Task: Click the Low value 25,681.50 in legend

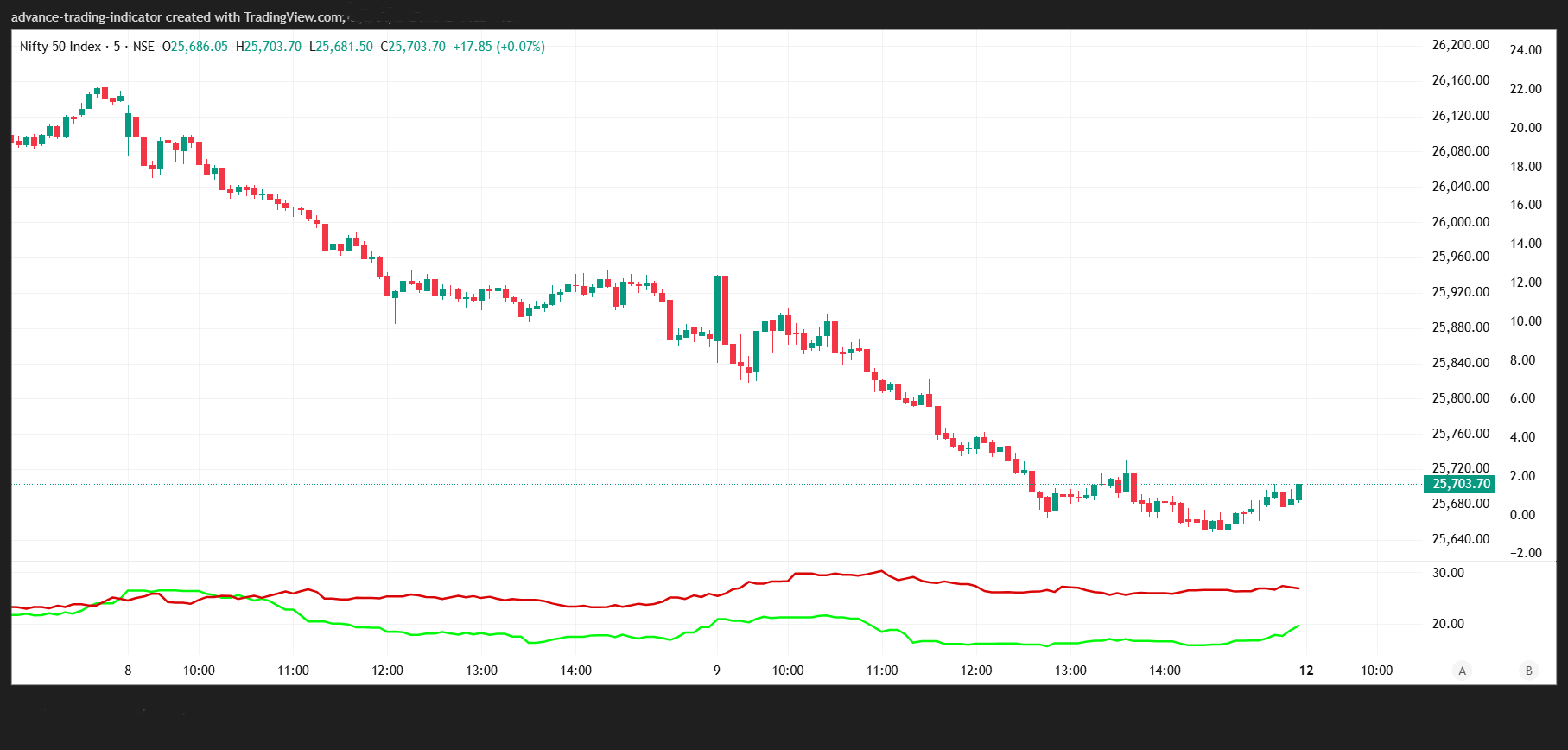Action: point(344,47)
